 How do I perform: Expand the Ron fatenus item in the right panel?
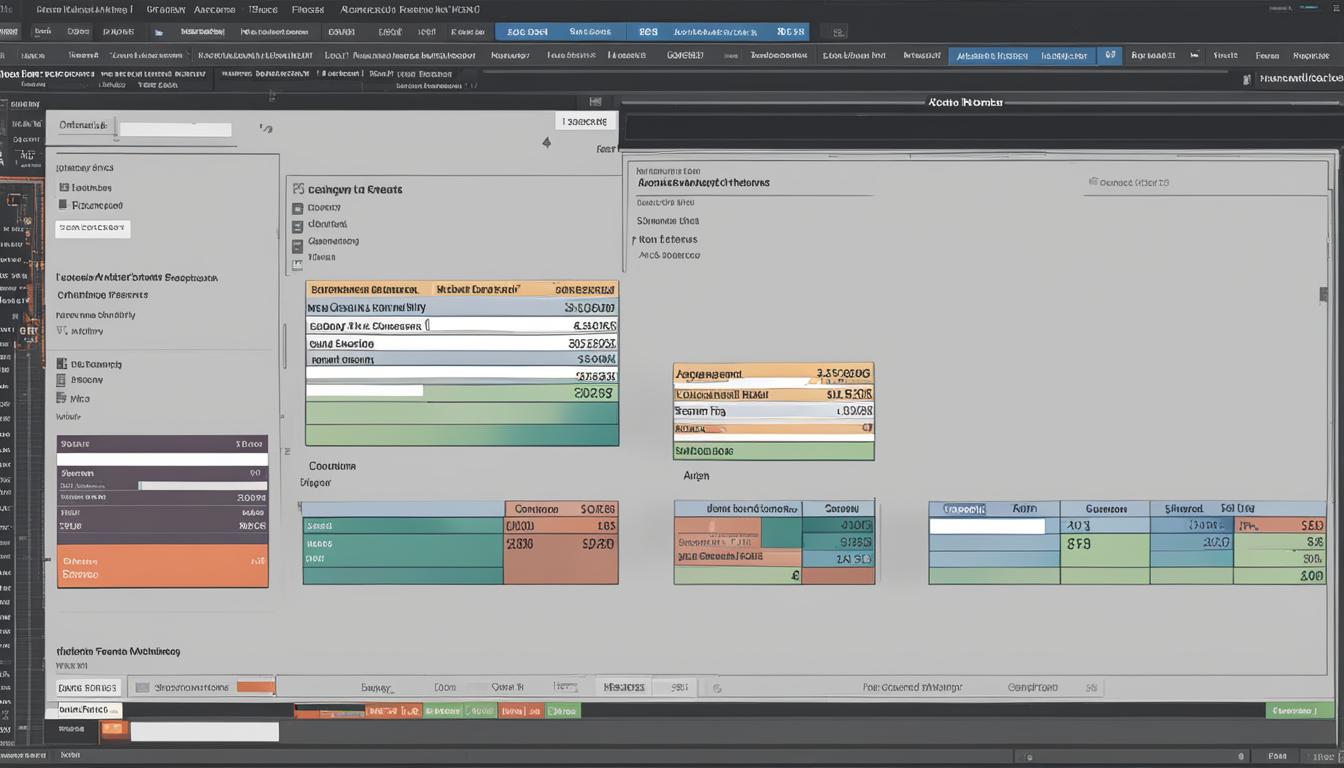[634, 240]
